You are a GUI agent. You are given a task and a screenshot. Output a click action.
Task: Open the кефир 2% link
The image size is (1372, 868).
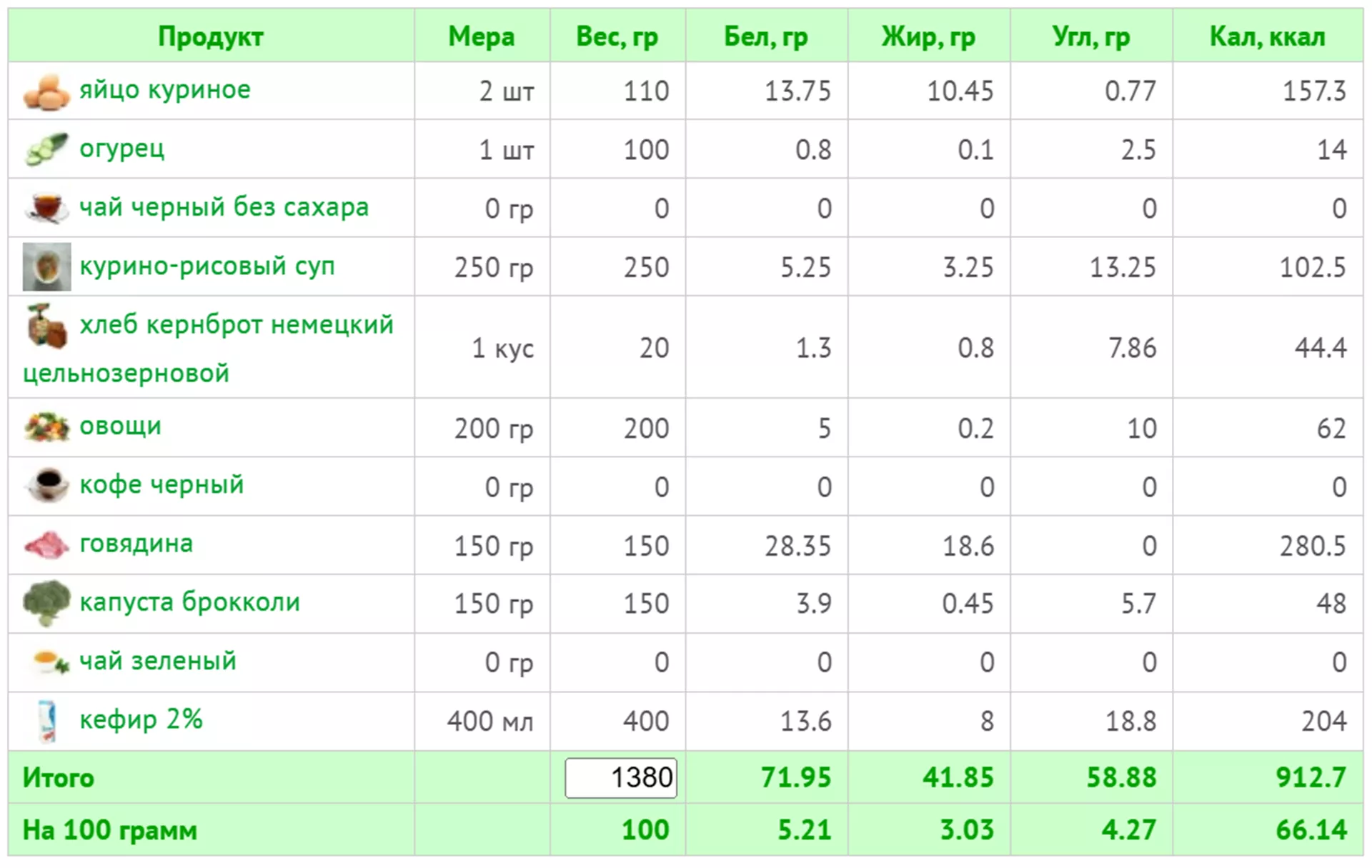pos(141,719)
